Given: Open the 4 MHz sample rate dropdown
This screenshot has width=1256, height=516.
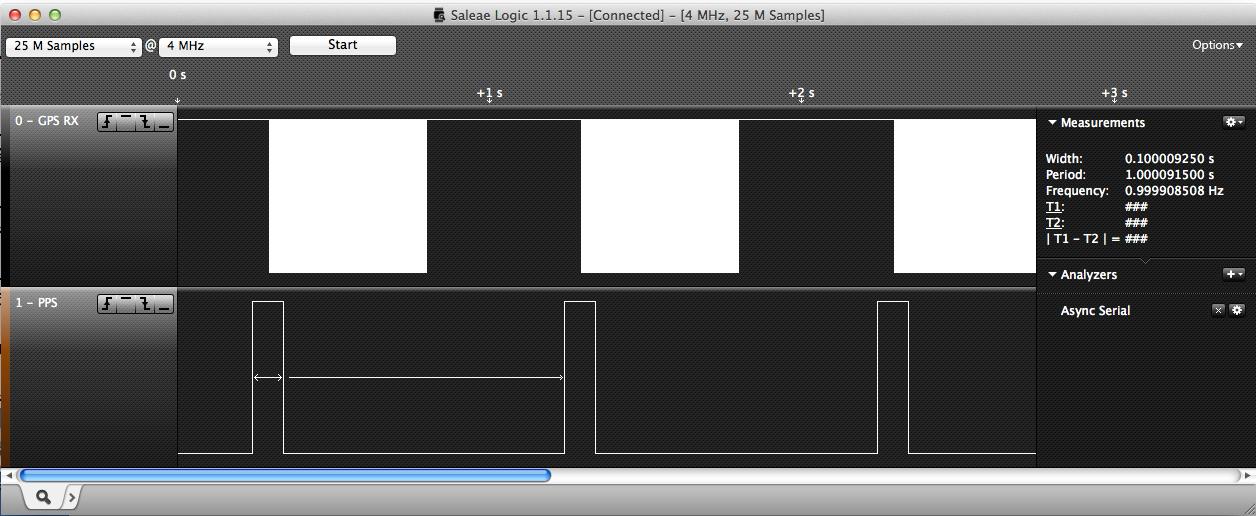Looking at the screenshot, I should coord(218,46).
